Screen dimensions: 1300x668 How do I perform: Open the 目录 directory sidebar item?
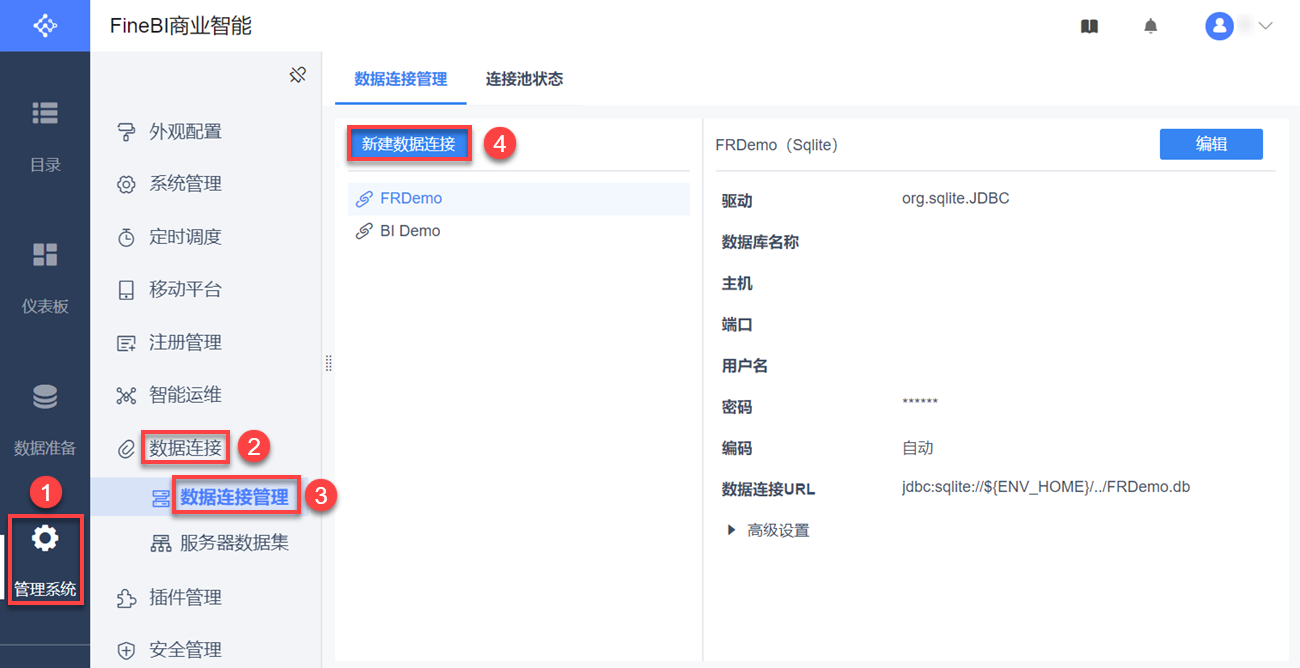pos(45,136)
